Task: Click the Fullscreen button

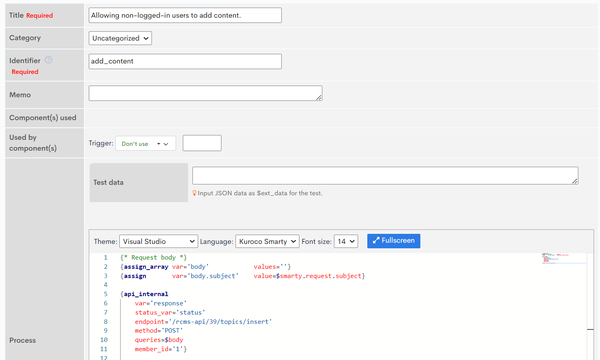Action: pos(394,241)
